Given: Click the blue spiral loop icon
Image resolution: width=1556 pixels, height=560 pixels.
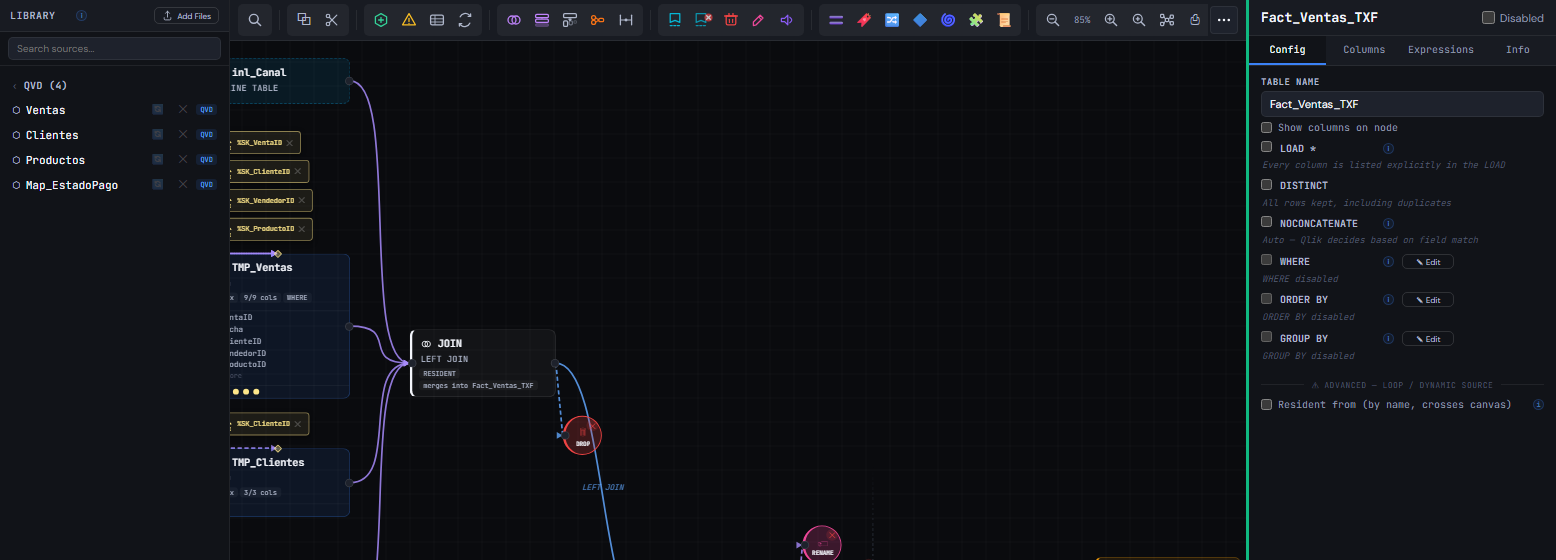Looking at the screenshot, I should click(x=948, y=20).
